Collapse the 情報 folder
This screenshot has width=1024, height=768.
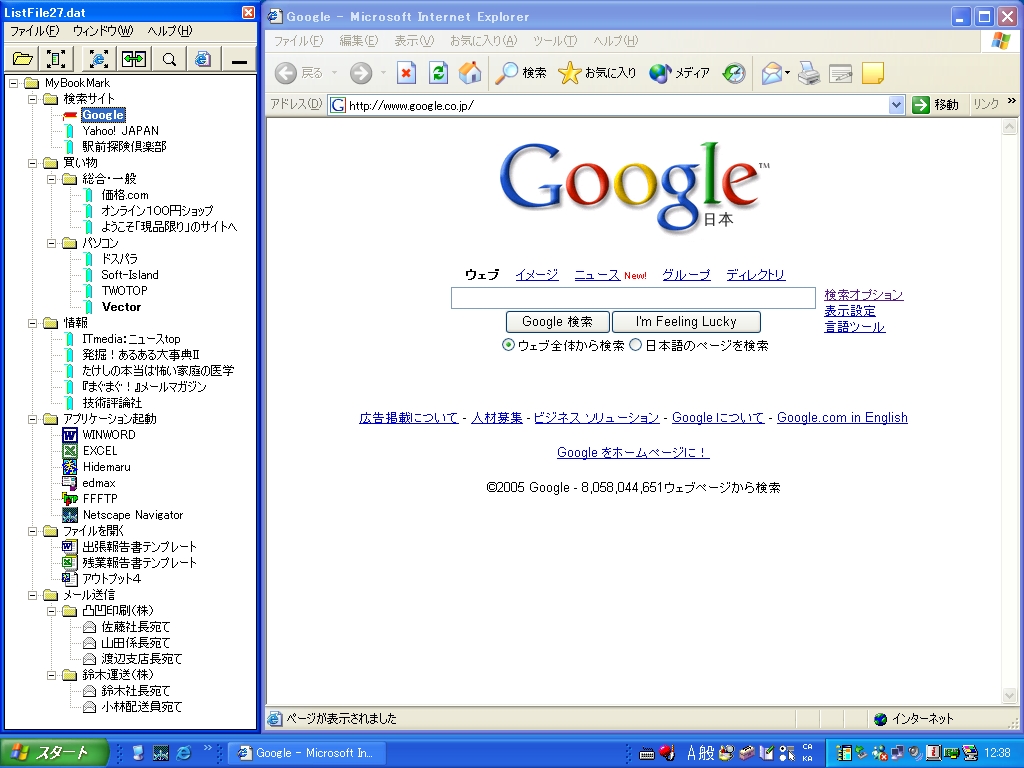coord(33,323)
